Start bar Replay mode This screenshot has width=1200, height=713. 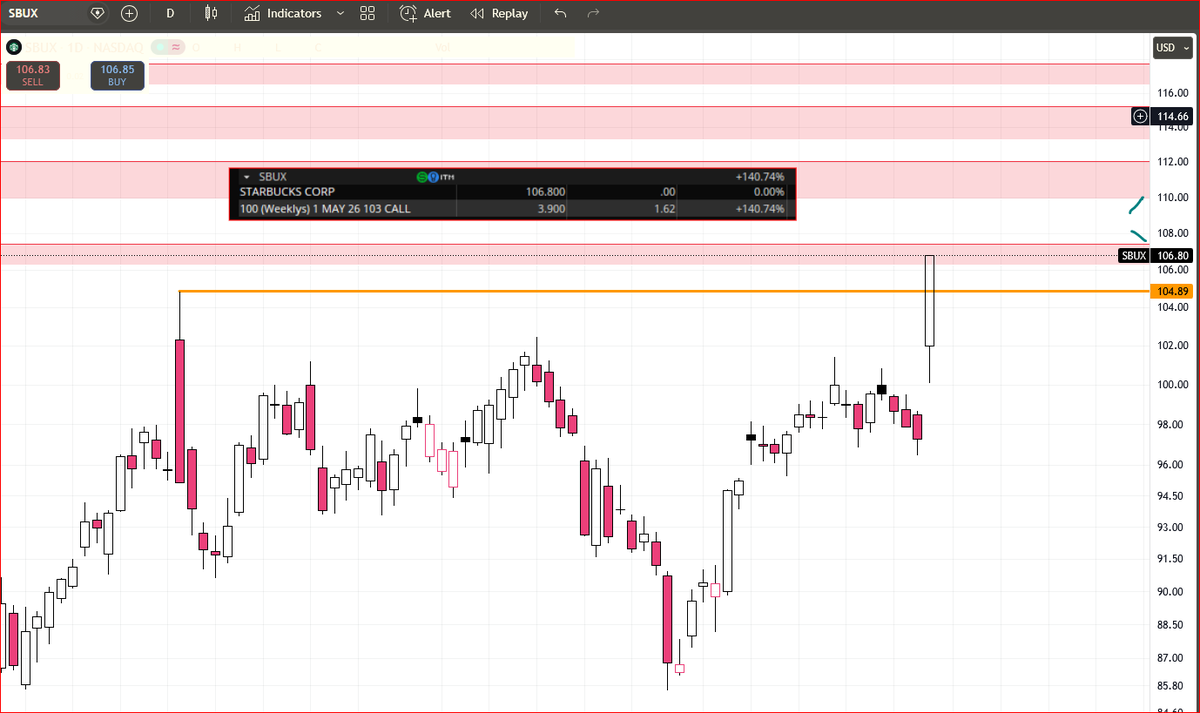[x=510, y=14]
